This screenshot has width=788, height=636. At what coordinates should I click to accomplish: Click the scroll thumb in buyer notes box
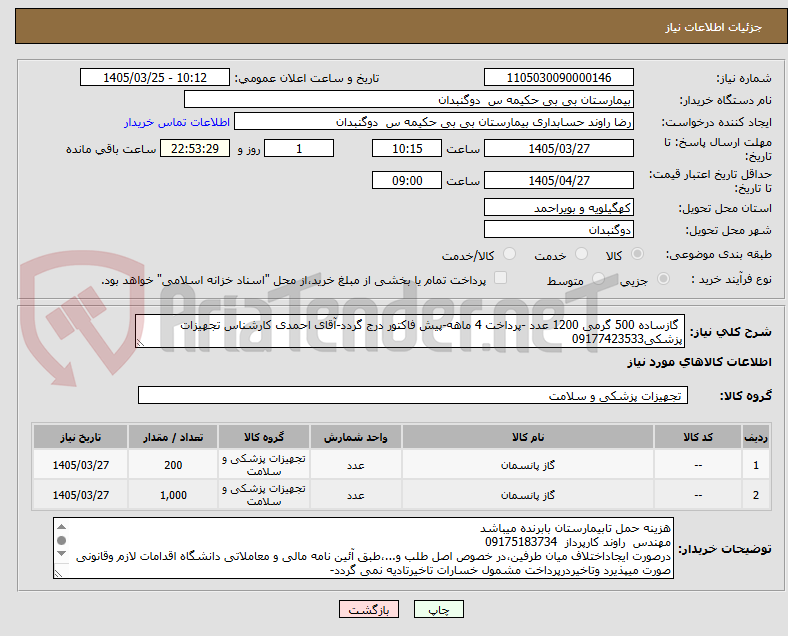pyautogui.click(x=61, y=540)
